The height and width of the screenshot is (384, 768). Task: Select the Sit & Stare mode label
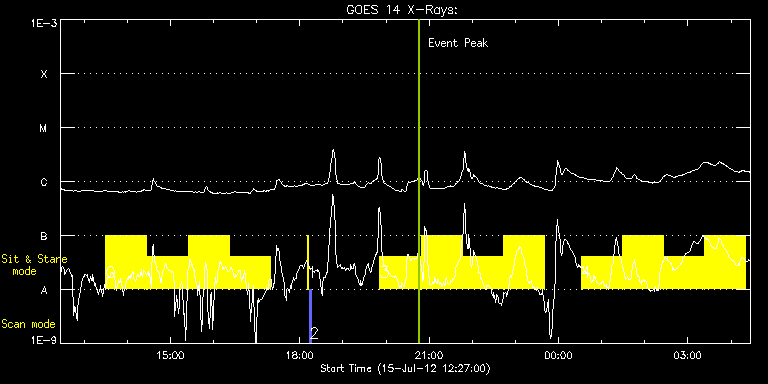coord(34,264)
